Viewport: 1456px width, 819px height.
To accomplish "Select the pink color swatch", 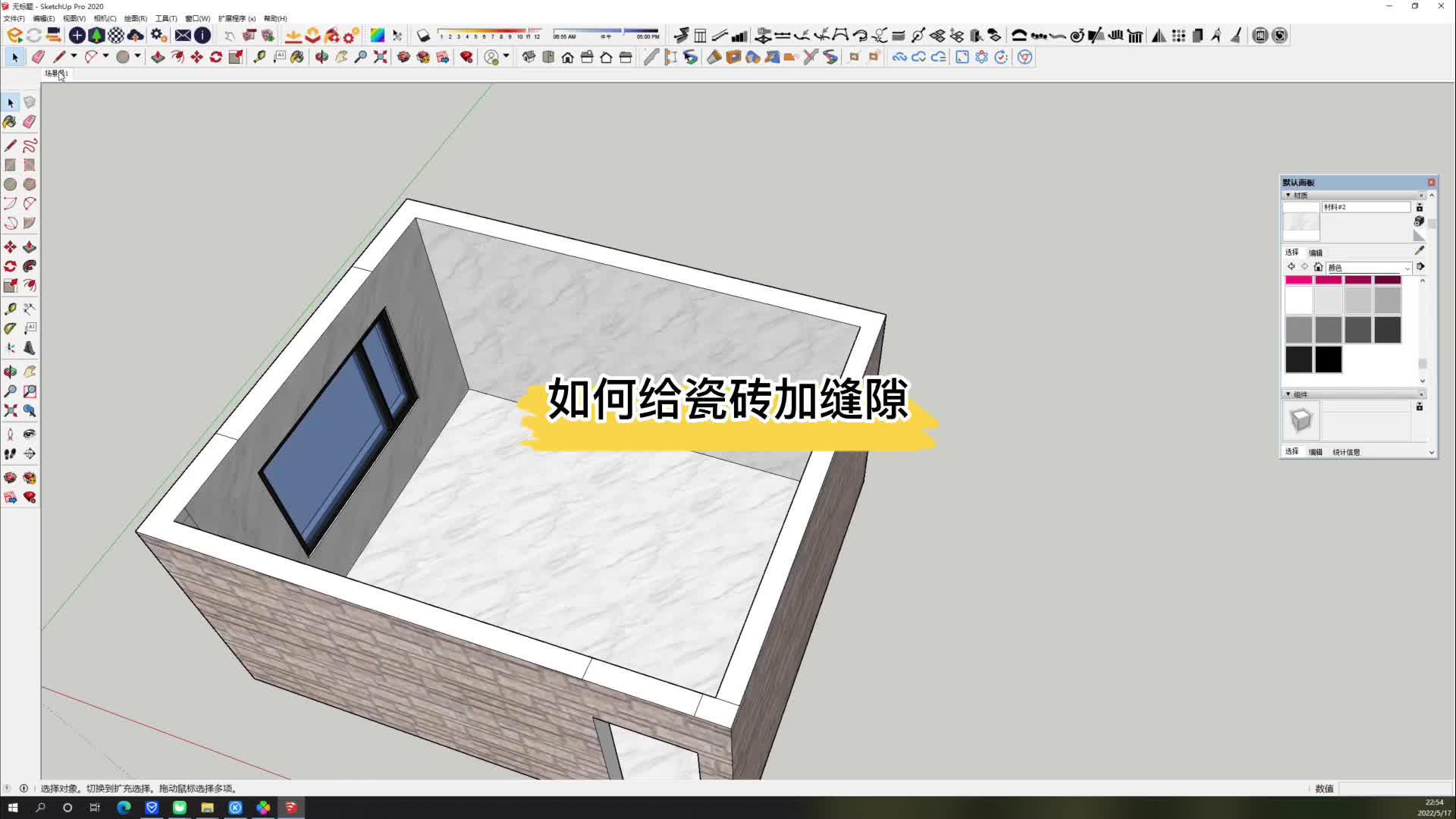I will [x=1298, y=279].
